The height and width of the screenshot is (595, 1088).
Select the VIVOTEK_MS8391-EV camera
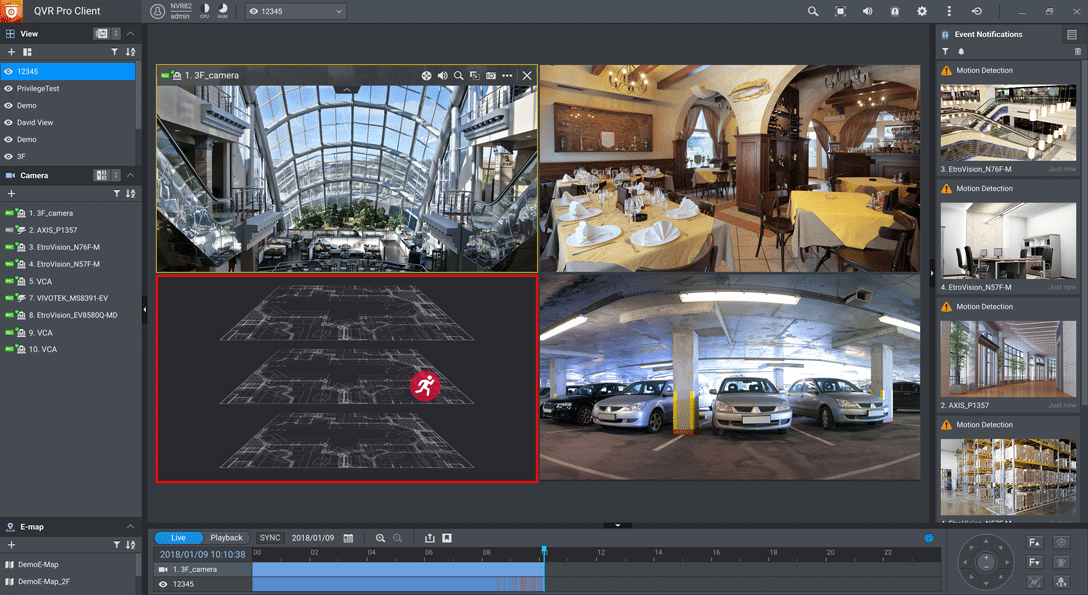(68, 298)
